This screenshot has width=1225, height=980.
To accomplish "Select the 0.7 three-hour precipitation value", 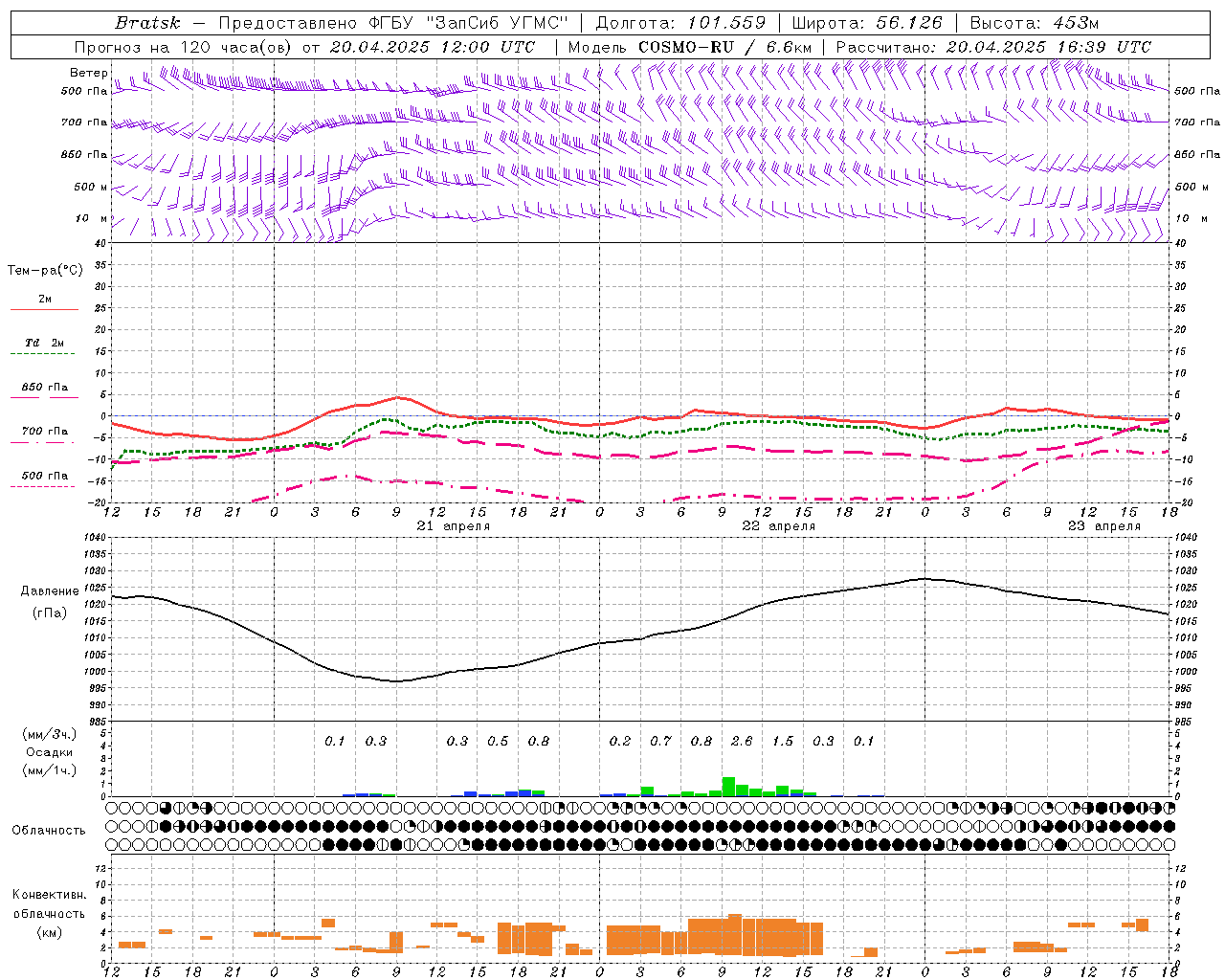I will tap(660, 741).
